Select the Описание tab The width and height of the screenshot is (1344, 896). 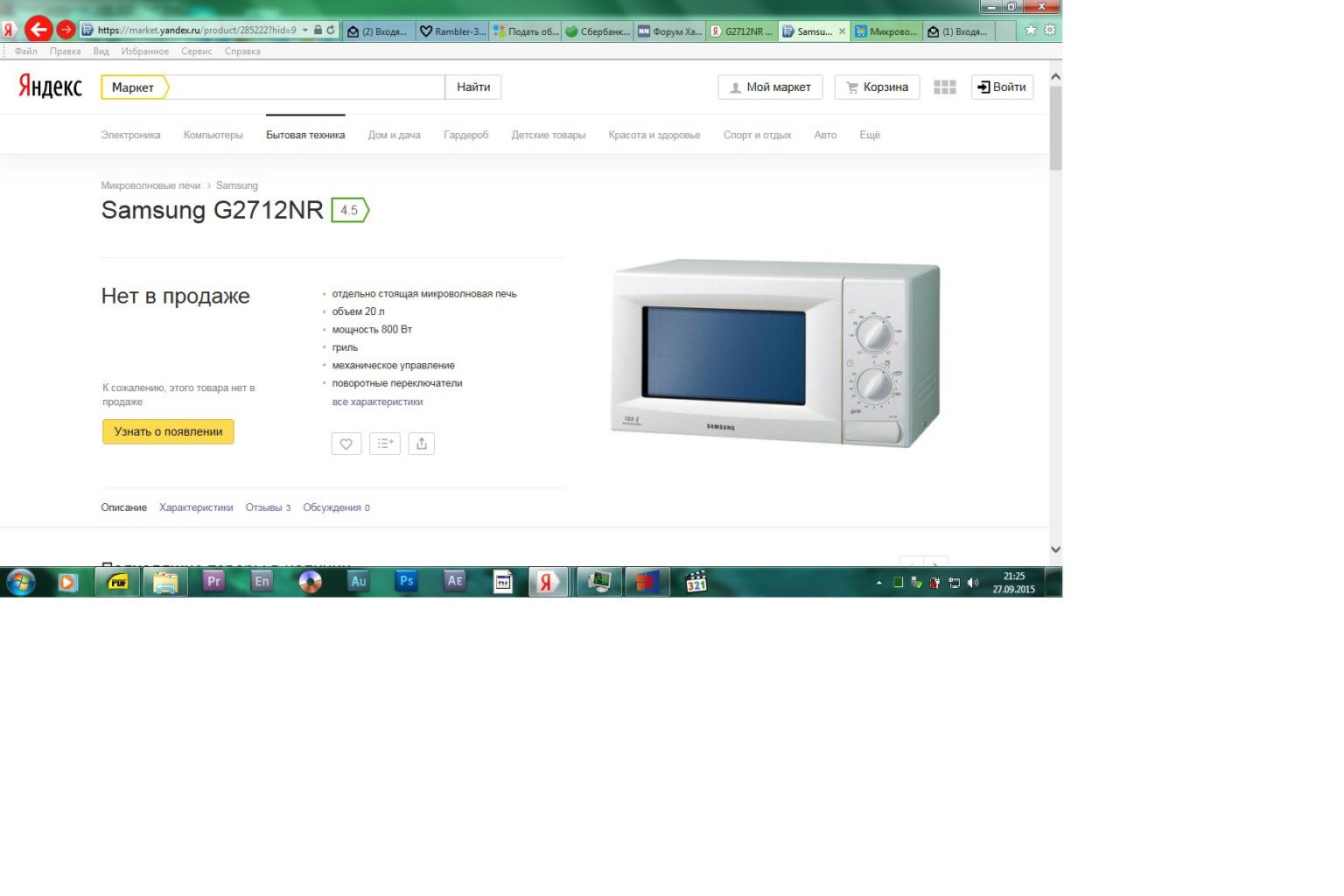(x=123, y=507)
